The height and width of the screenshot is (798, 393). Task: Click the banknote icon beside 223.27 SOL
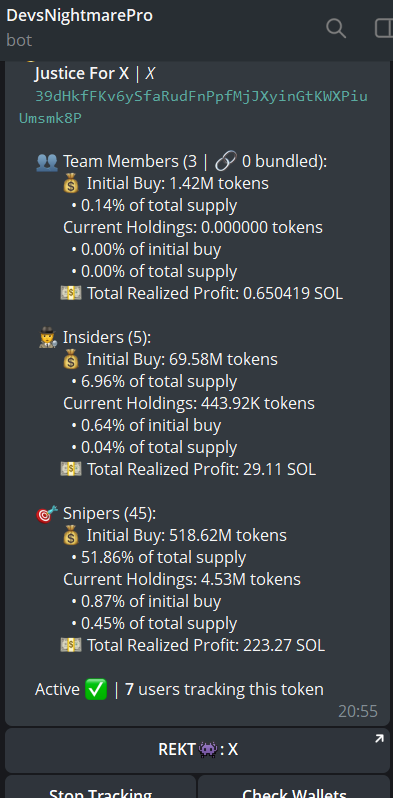71,645
